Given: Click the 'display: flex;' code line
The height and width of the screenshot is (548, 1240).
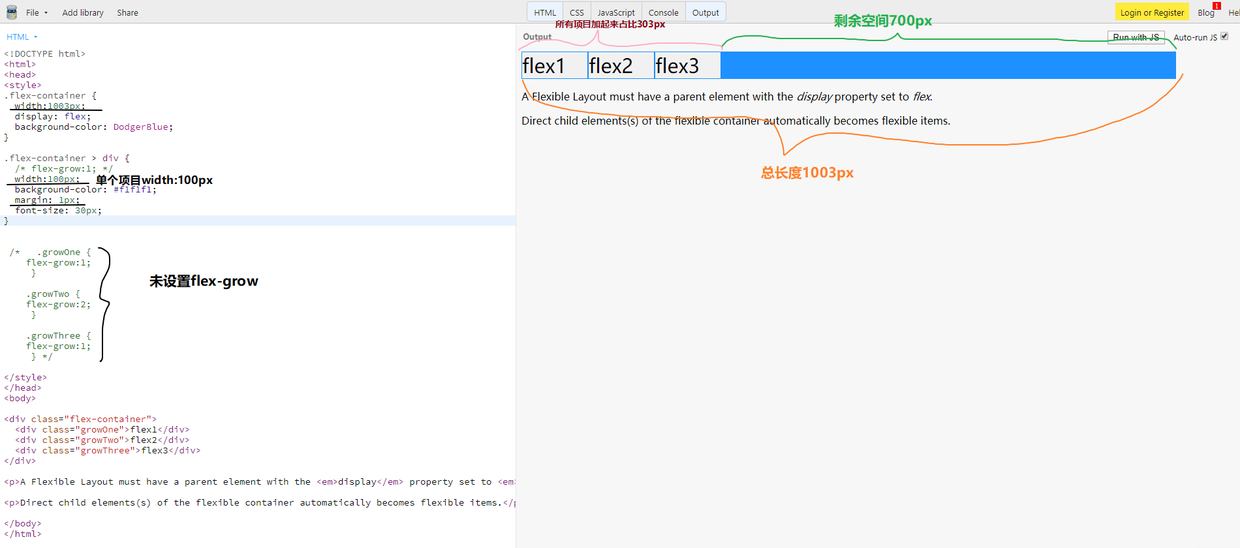Looking at the screenshot, I should pos(53,117).
